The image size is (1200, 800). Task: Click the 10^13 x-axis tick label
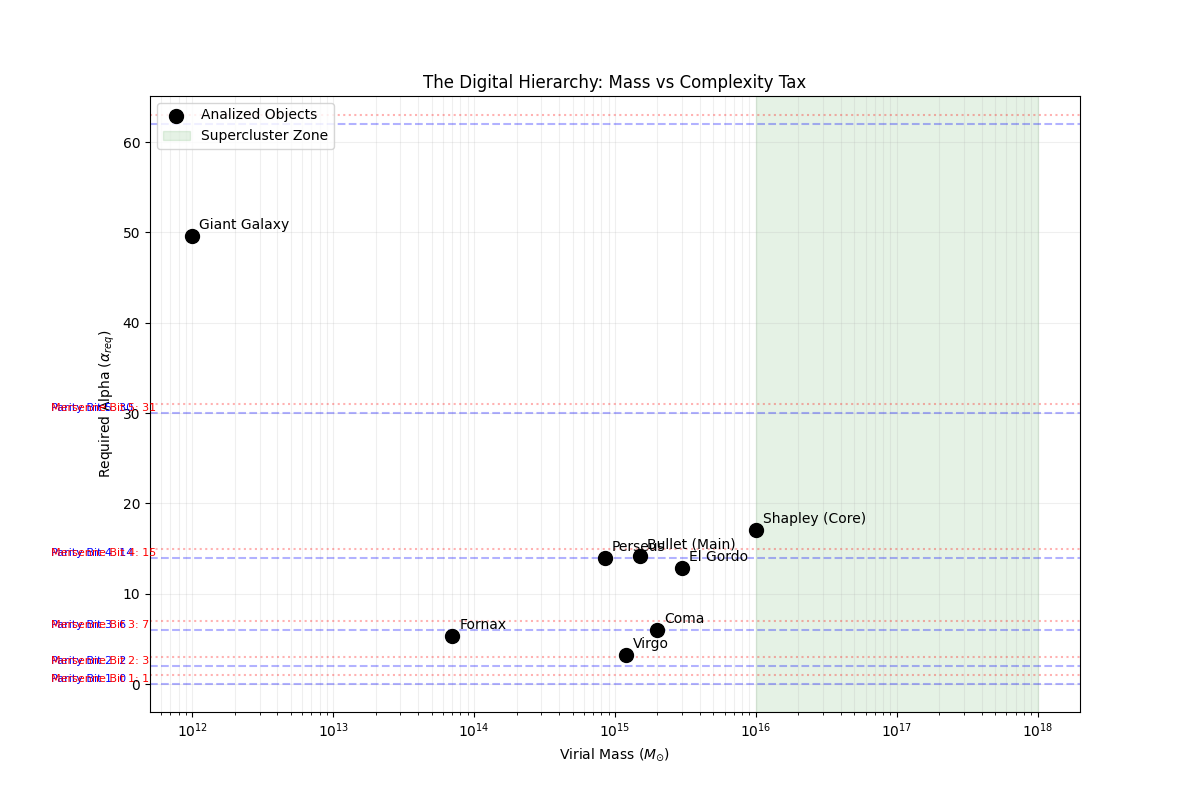tap(333, 732)
